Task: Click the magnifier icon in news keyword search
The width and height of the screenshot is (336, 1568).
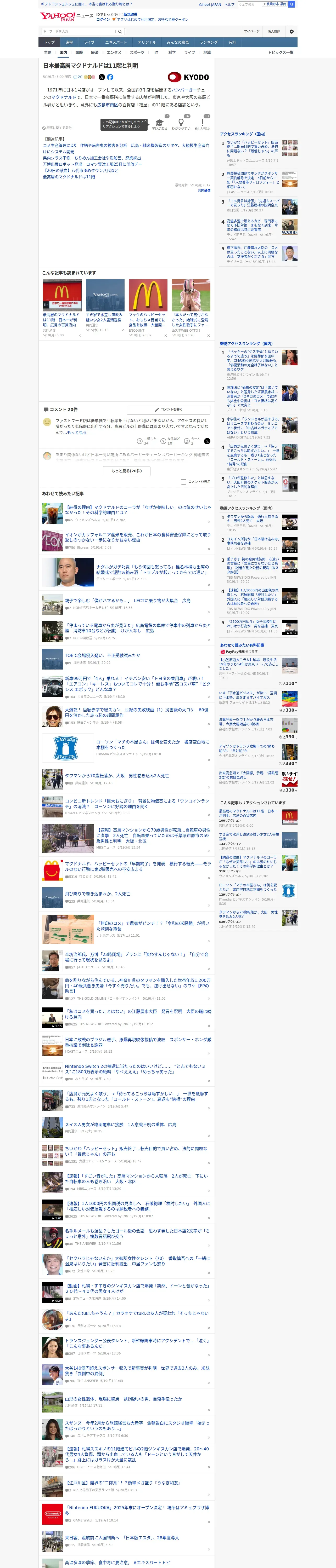Action: 120,31
